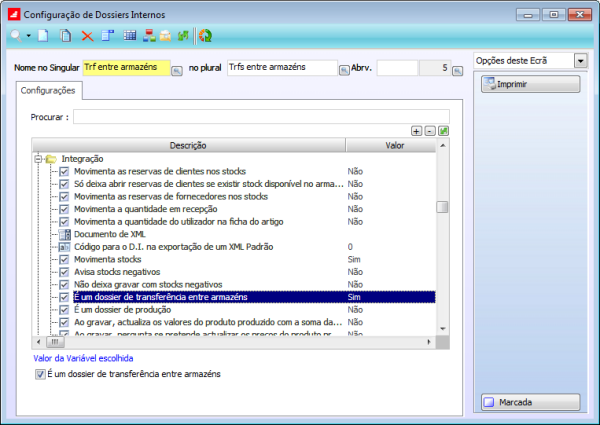Open the Opções deste Ecrã dropdown
The height and width of the screenshot is (425, 600).
(581, 61)
